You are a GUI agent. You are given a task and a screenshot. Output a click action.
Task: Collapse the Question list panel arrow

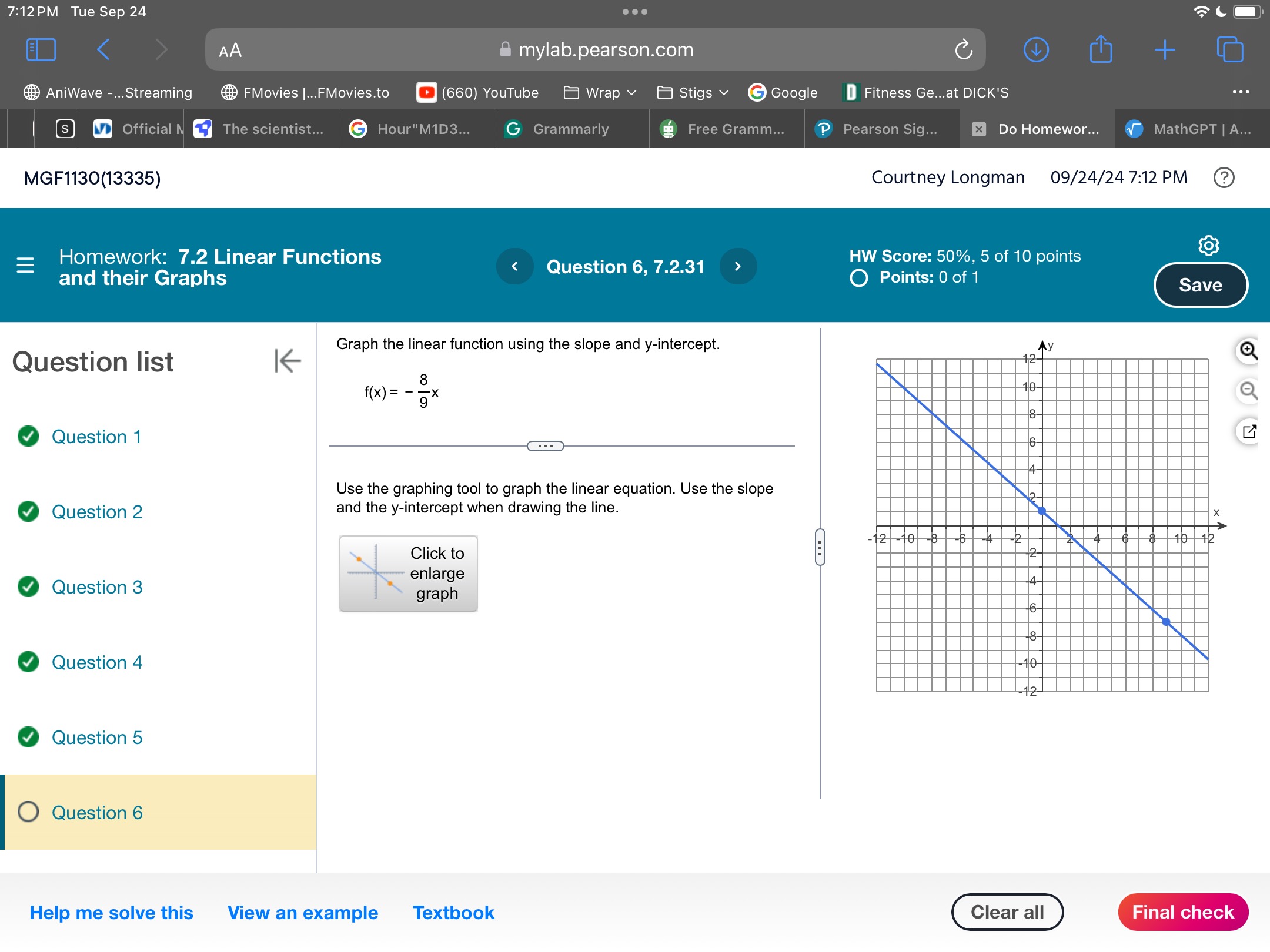[288, 361]
